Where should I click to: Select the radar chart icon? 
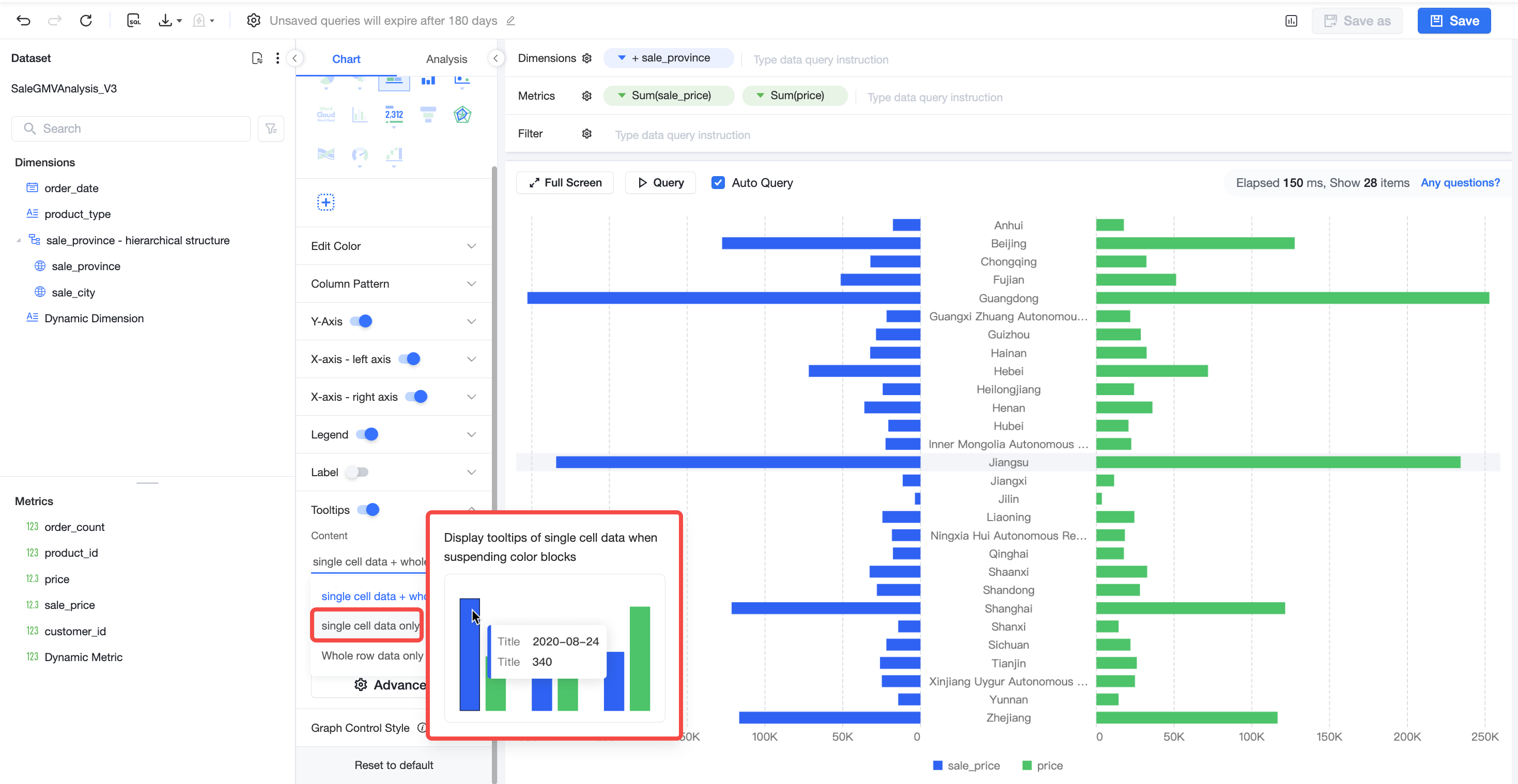click(x=462, y=114)
